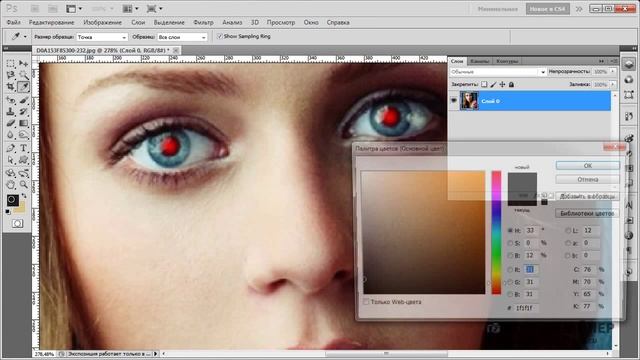Select the R (red) radio button

pyautogui.click(x=510, y=269)
